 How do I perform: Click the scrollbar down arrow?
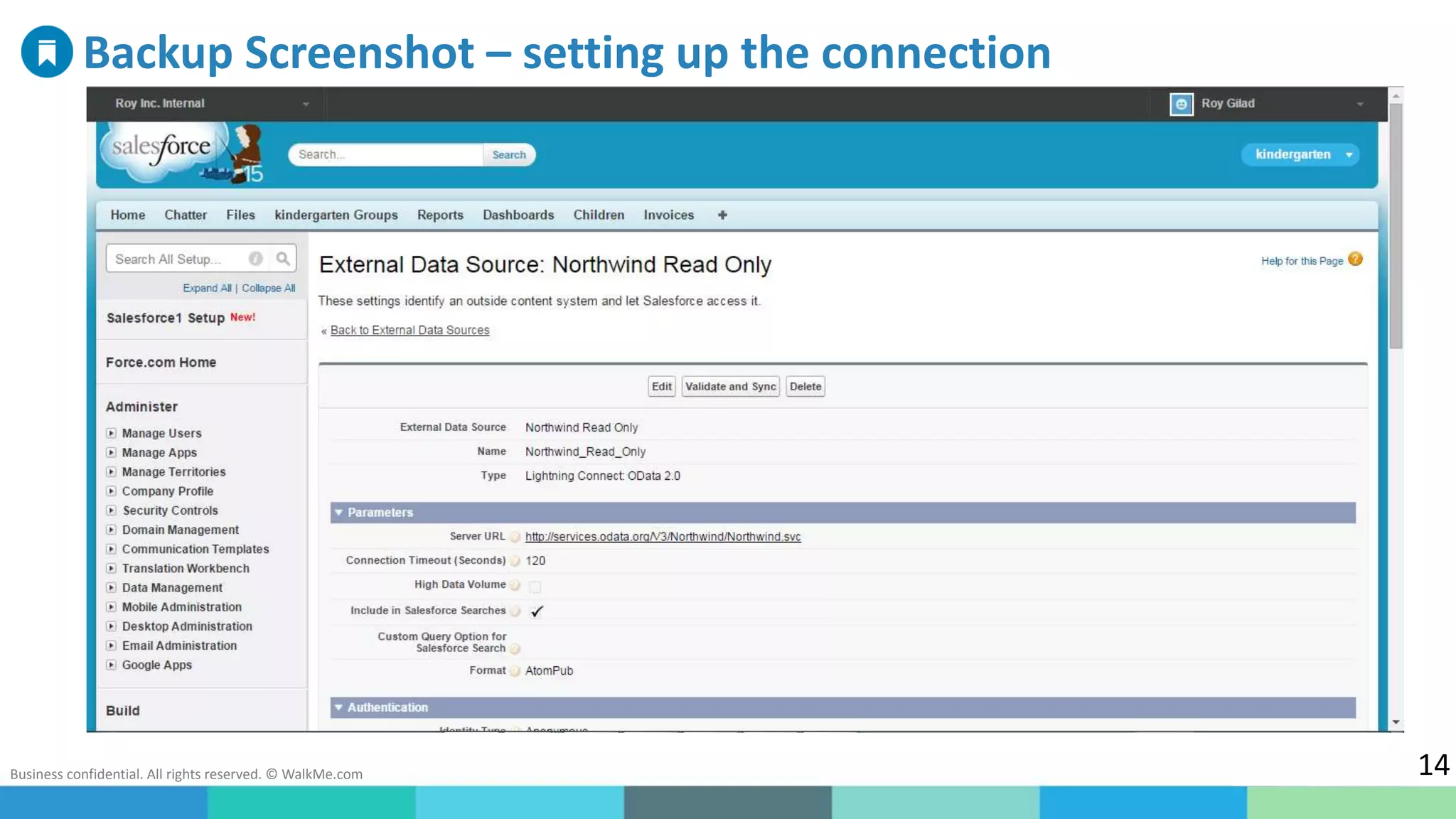(x=1396, y=722)
